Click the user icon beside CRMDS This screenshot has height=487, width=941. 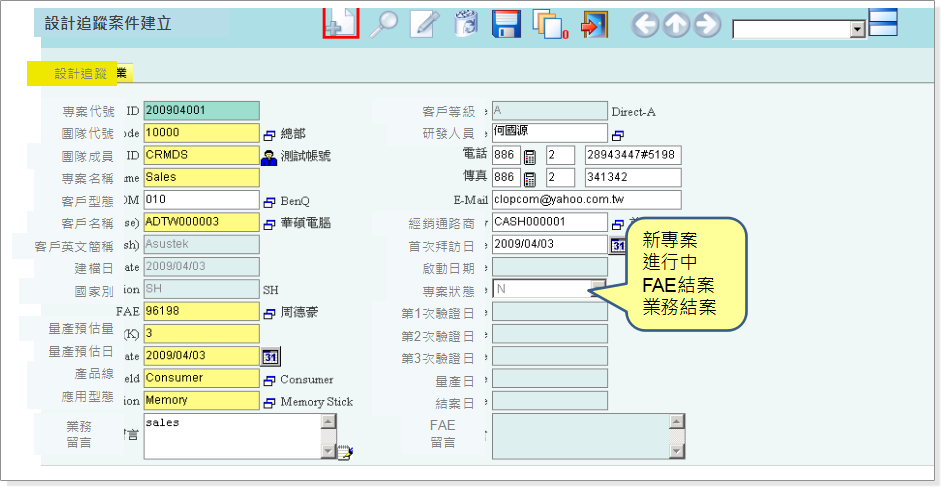269,156
